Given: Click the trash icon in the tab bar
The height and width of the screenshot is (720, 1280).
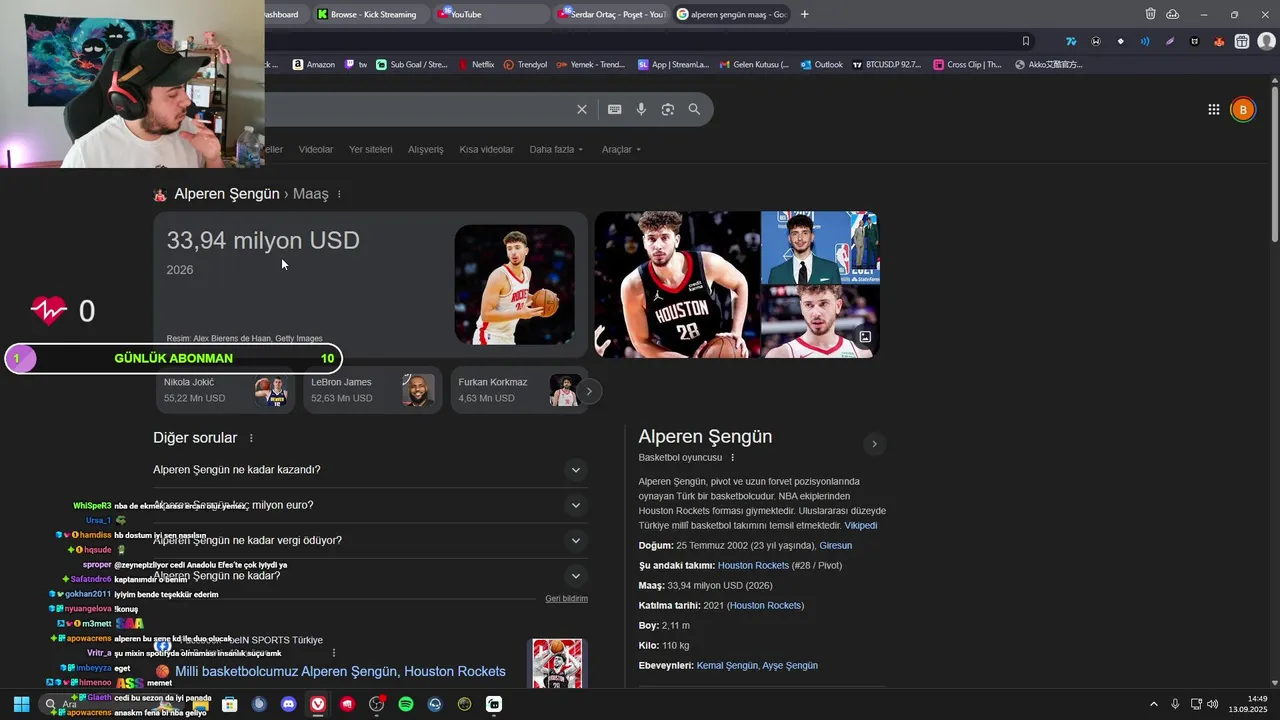Looking at the screenshot, I should (x=1150, y=14).
